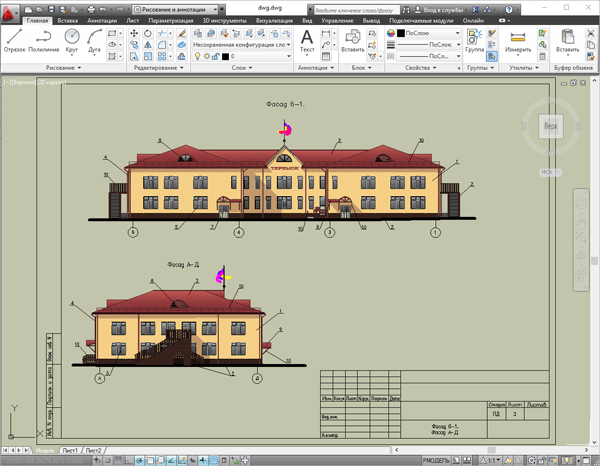Viewport: 600px width, 466px height.
Task: Toggle group selection button in Группы panel
Action: tap(492, 57)
